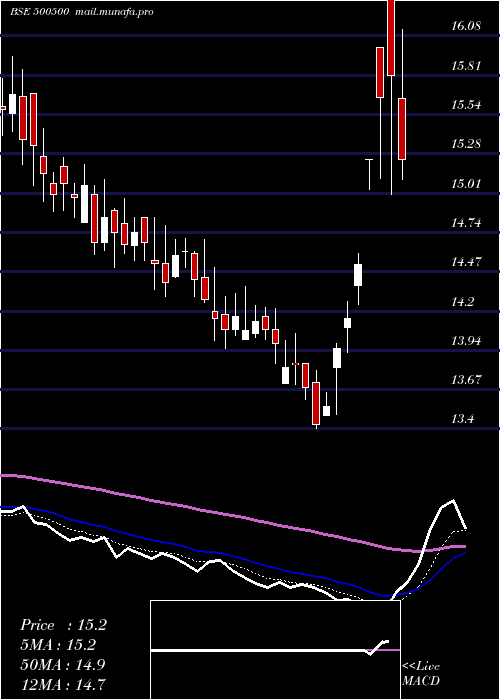Screen dimensions: 500x700
Task: Select the 14.74 price axis label
Action: click(x=466, y=222)
